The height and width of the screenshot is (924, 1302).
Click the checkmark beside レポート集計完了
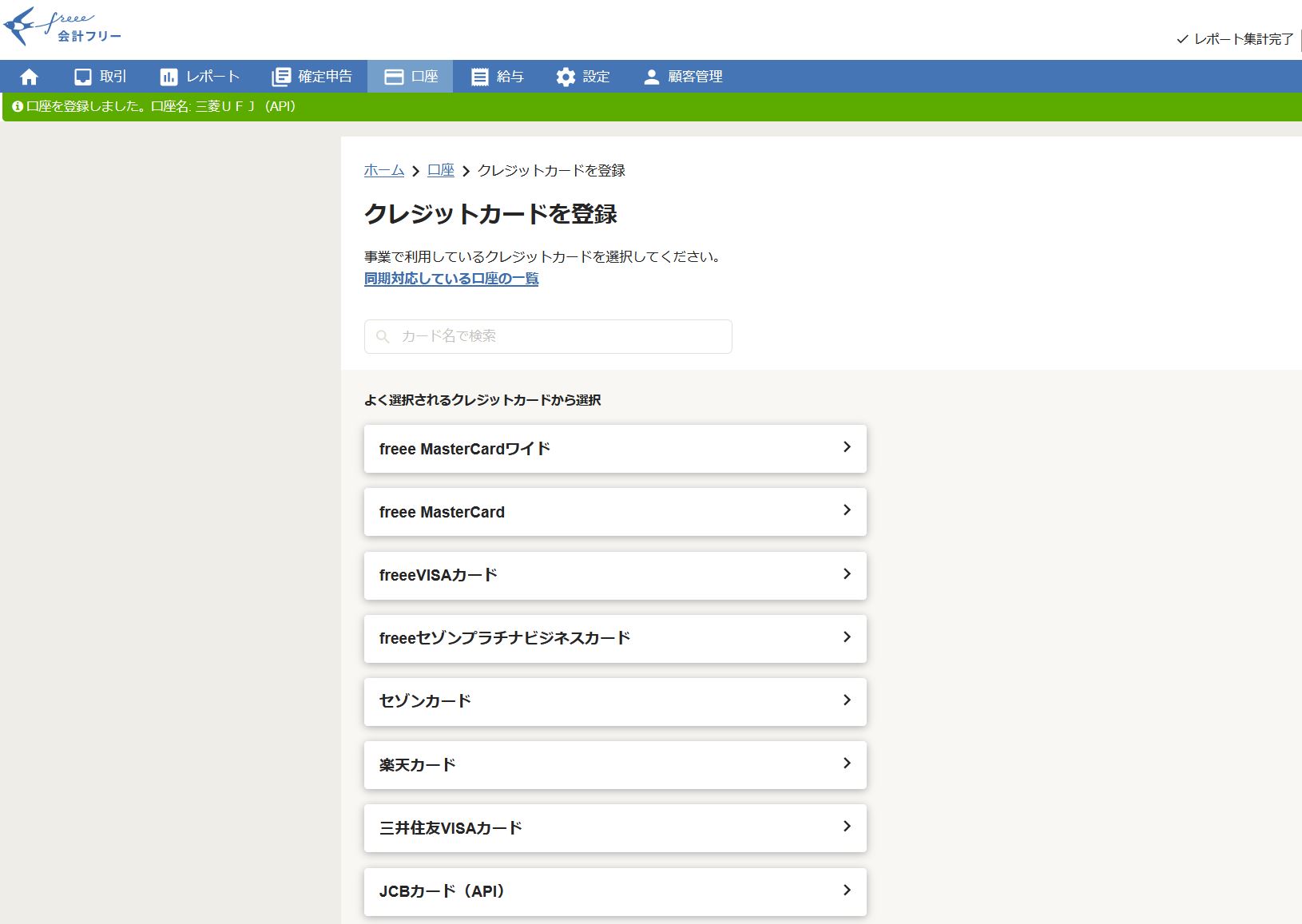pyautogui.click(x=1182, y=39)
